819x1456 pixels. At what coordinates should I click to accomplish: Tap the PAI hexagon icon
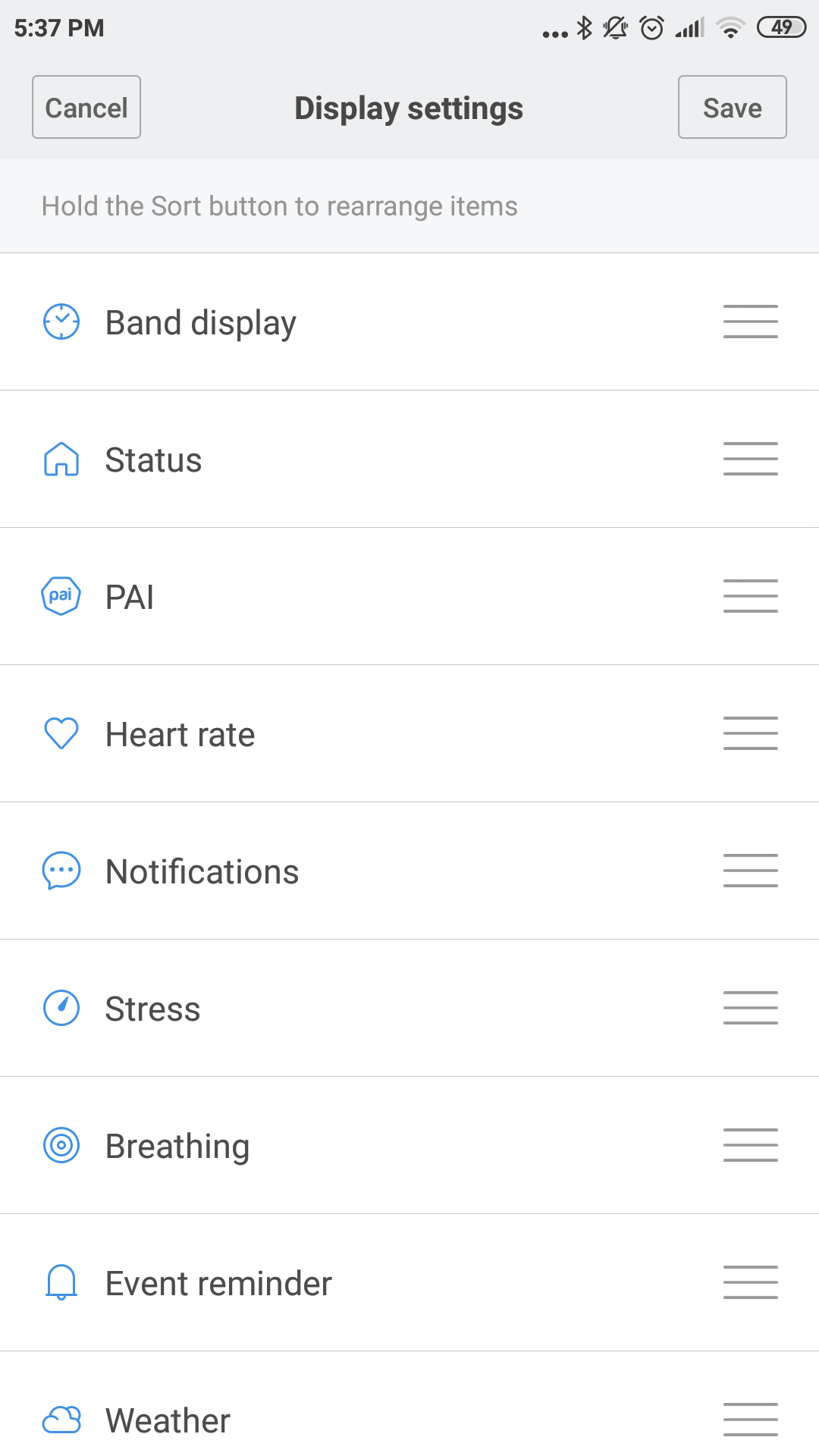[61, 596]
